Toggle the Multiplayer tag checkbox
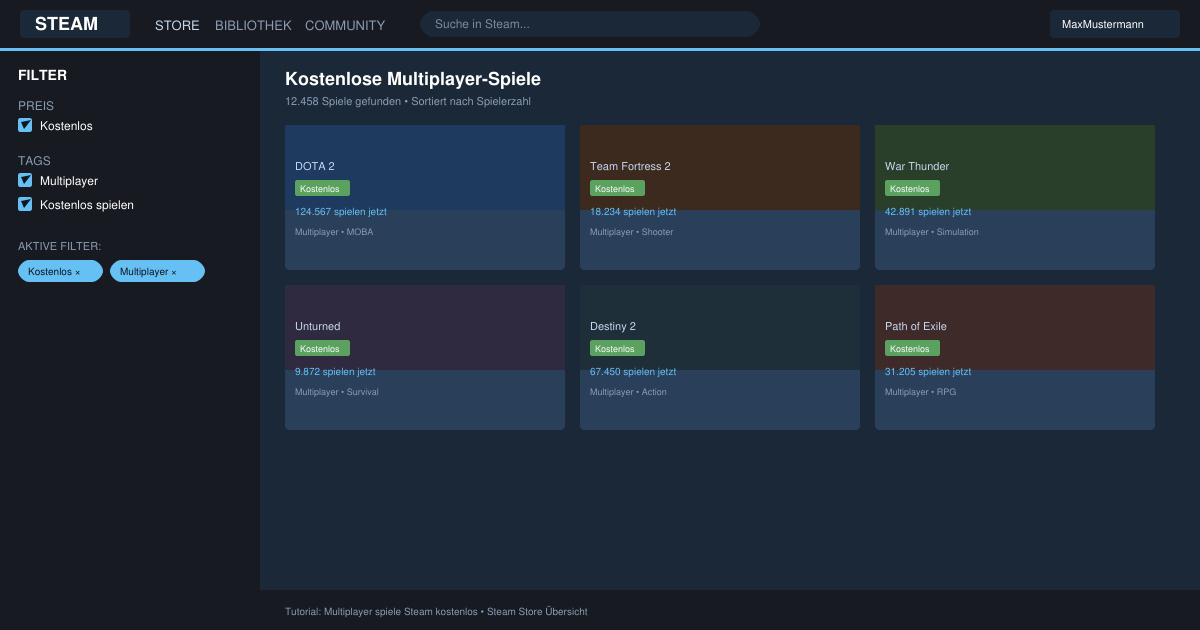The height and width of the screenshot is (630, 1200). (25, 180)
